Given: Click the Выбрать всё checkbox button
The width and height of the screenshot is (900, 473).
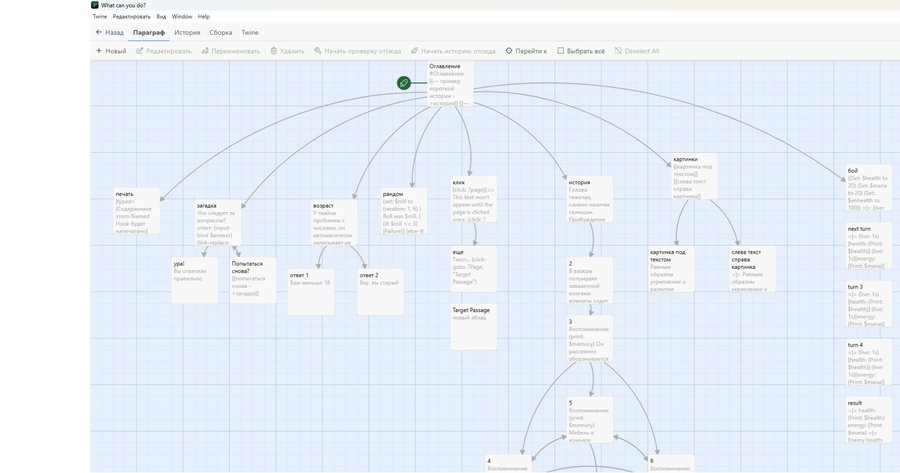Looking at the screenshot, I should pos(581,51).
